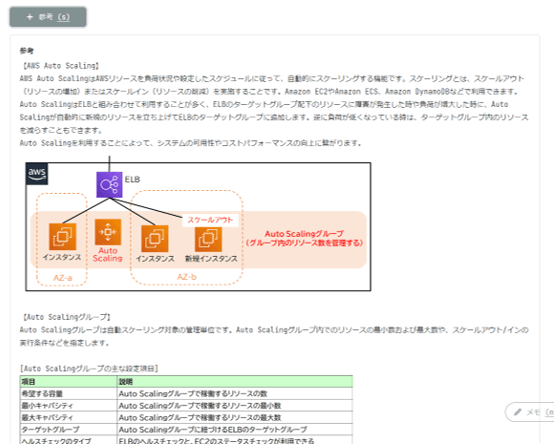Click the 新規インスタンス icon
Image resolution: width=554 pixels, height=444 pixels.
click(x=208, y=239)
